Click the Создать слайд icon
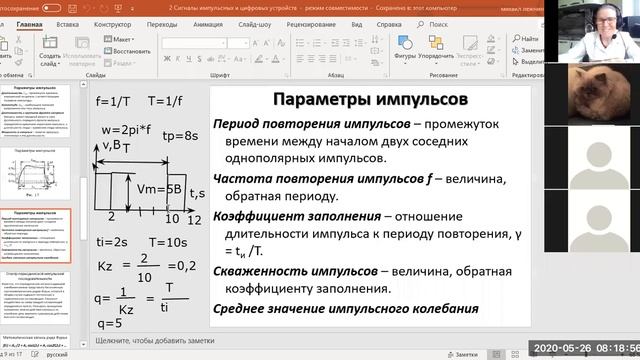This screenshot has height=360, width=640. (50, 42)
